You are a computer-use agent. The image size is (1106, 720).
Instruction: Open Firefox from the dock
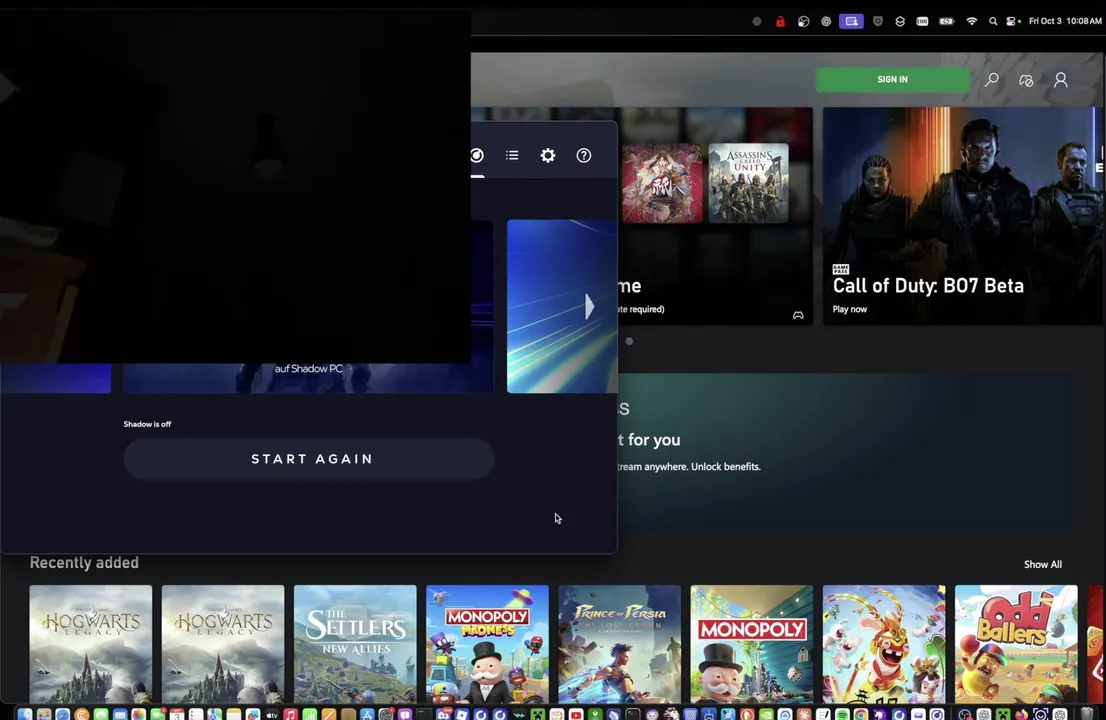pyautogui.click(x=1021, y=714)
